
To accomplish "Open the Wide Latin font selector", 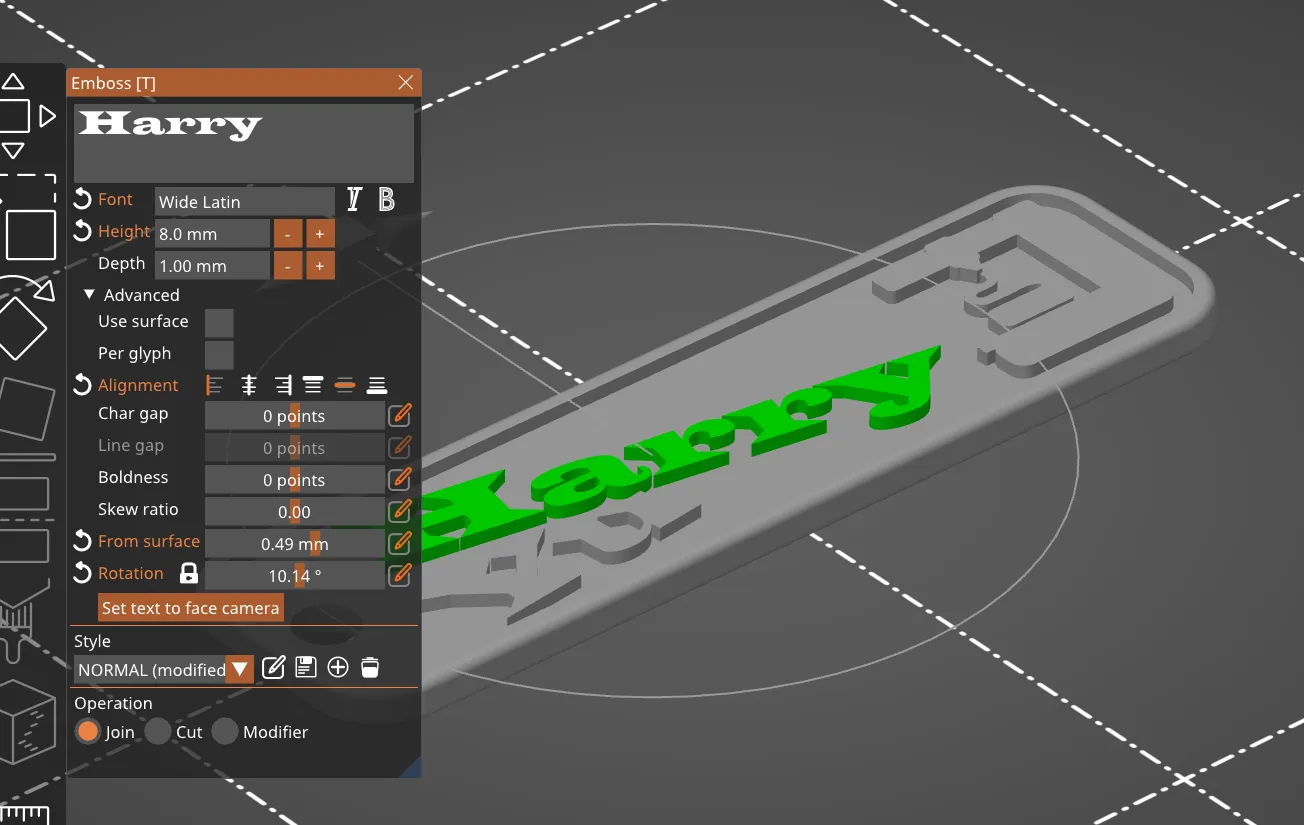I will (x=244, y=201).
